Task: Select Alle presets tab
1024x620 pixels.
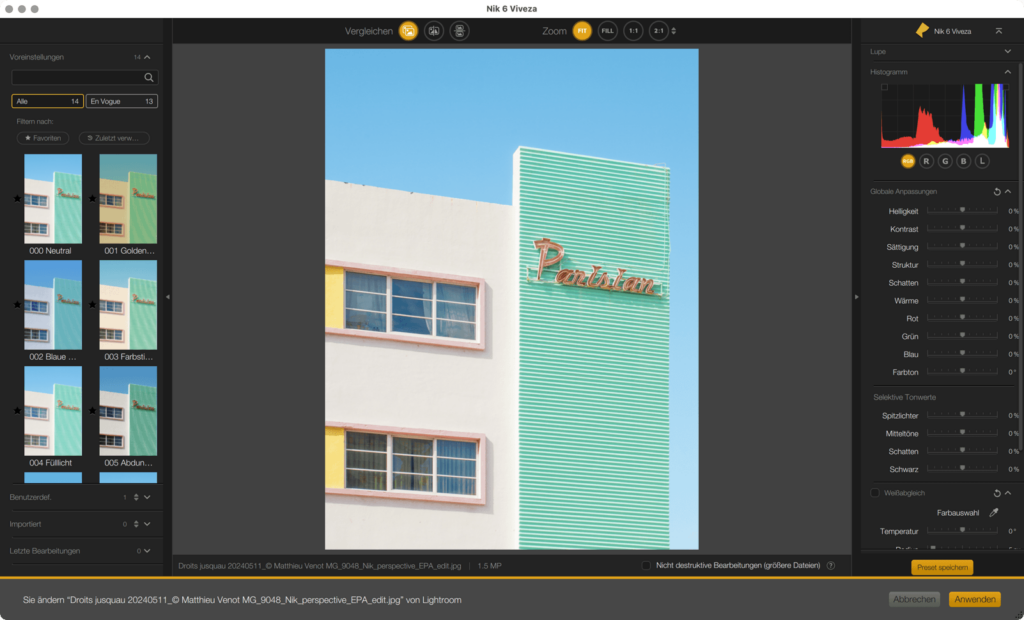Action: click(47, 101)
